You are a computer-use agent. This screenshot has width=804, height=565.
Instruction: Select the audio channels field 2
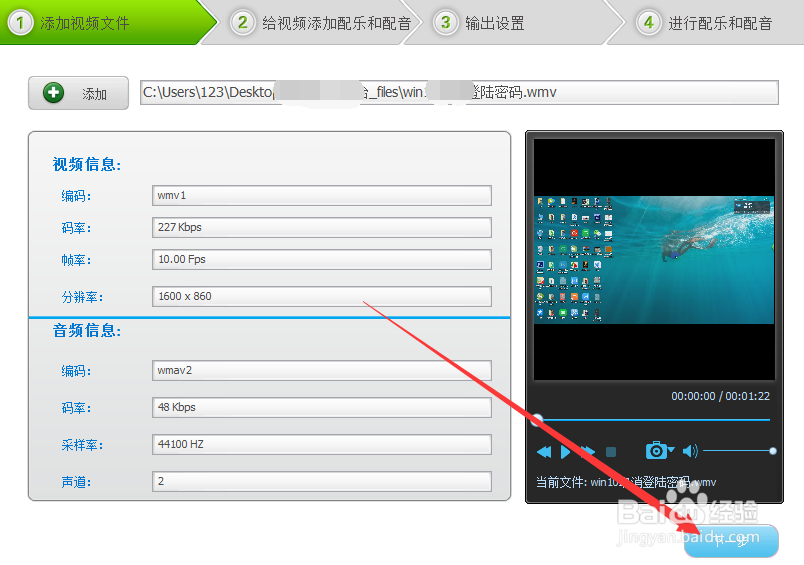click(321, 481)
